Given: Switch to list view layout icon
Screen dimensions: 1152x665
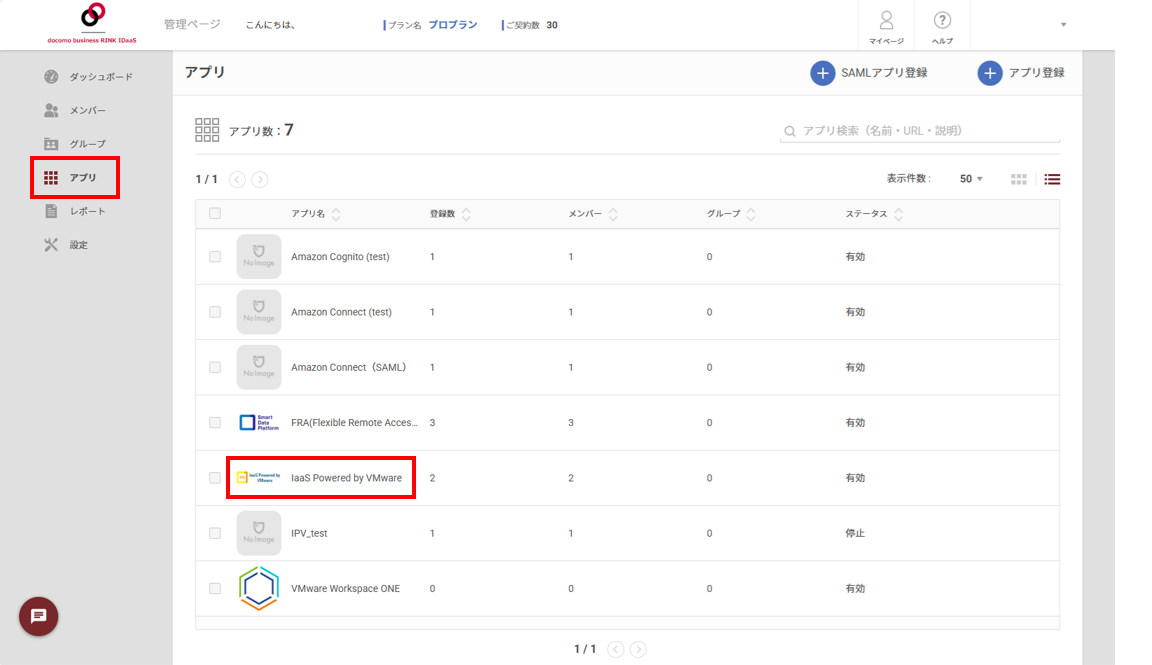Looking at the screenshot, I should 1052,179.
